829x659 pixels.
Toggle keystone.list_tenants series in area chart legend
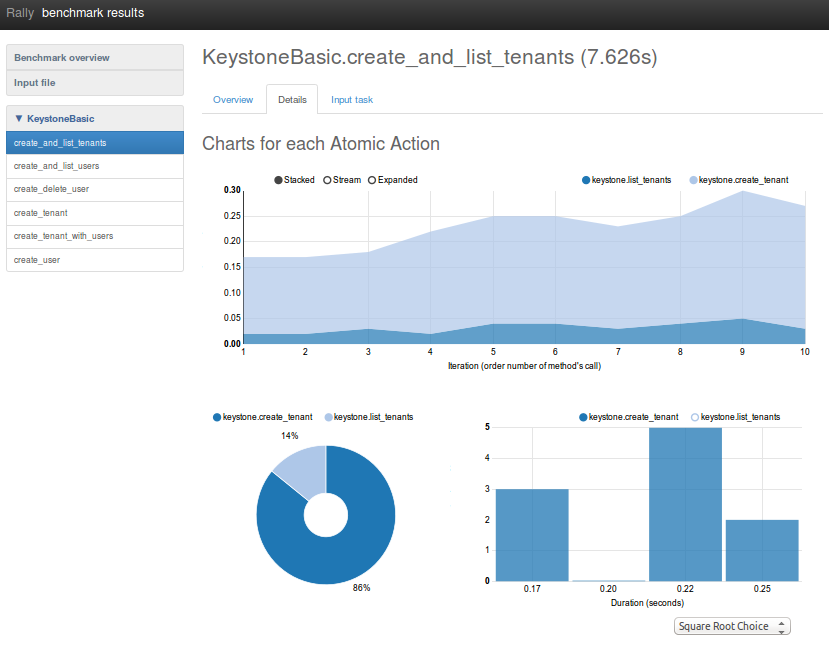(586, 180)
